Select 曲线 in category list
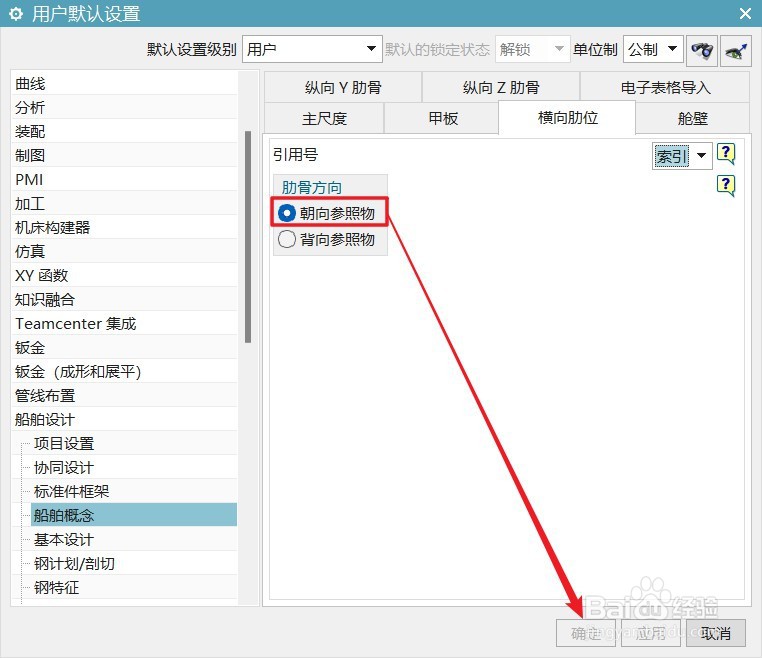This screenshot has height=658, width=762. 124,83
